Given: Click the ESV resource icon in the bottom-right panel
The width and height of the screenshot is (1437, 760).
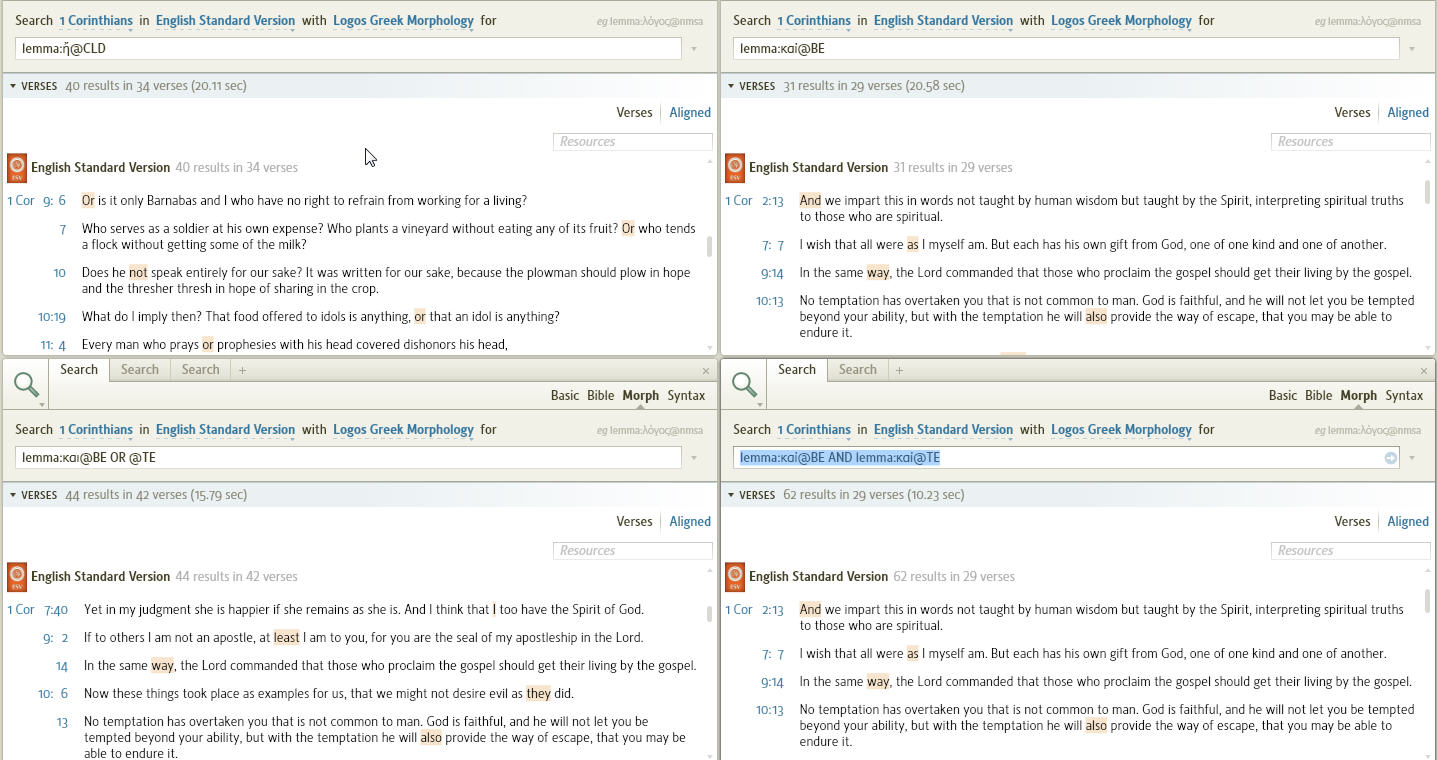Looking at the screenshot, I should [735, 577].
